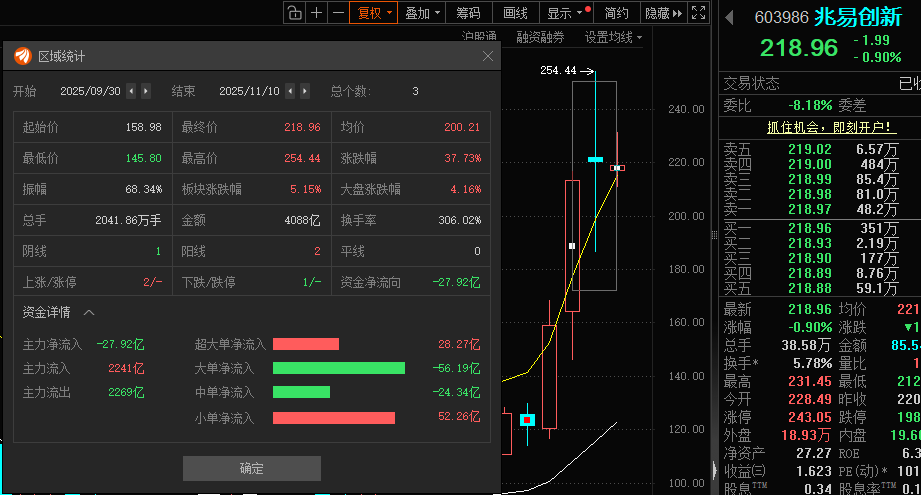The width and height of the screenshot is (921, 495).
Task: Open the 叠加 overlay dropdown
Action: (x=422, y=12)
